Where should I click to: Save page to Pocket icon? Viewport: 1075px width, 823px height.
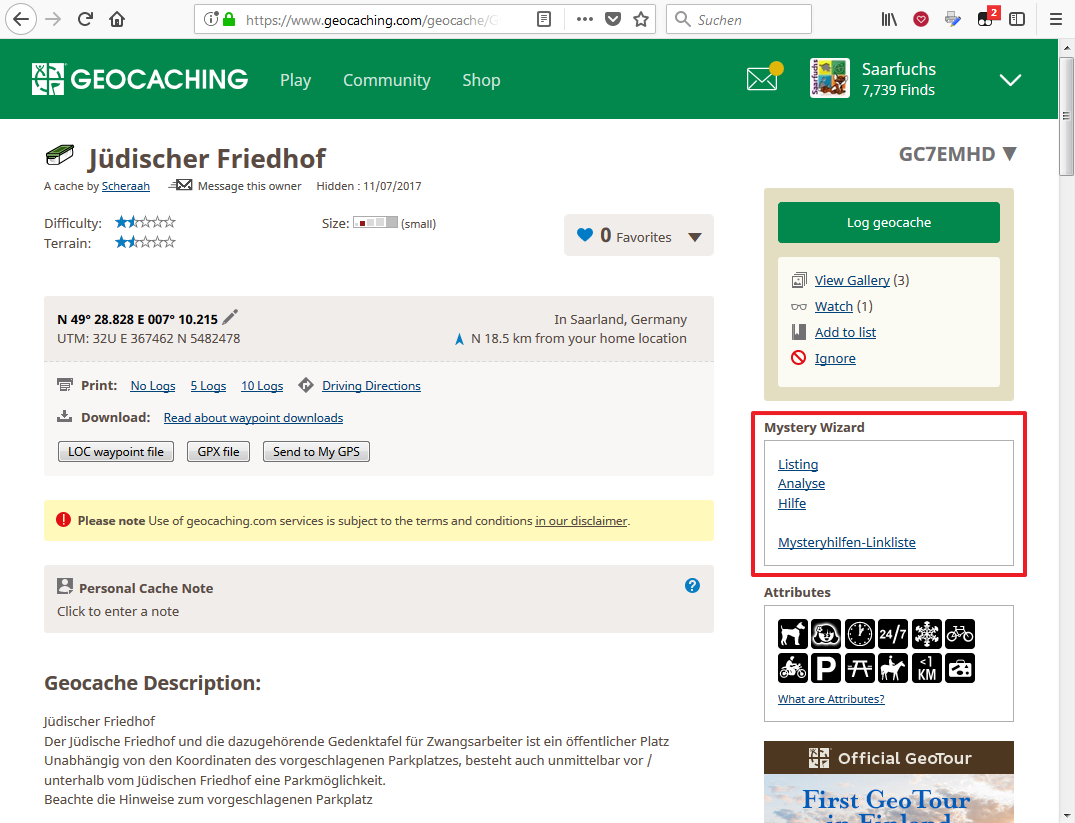click(613, 19)
